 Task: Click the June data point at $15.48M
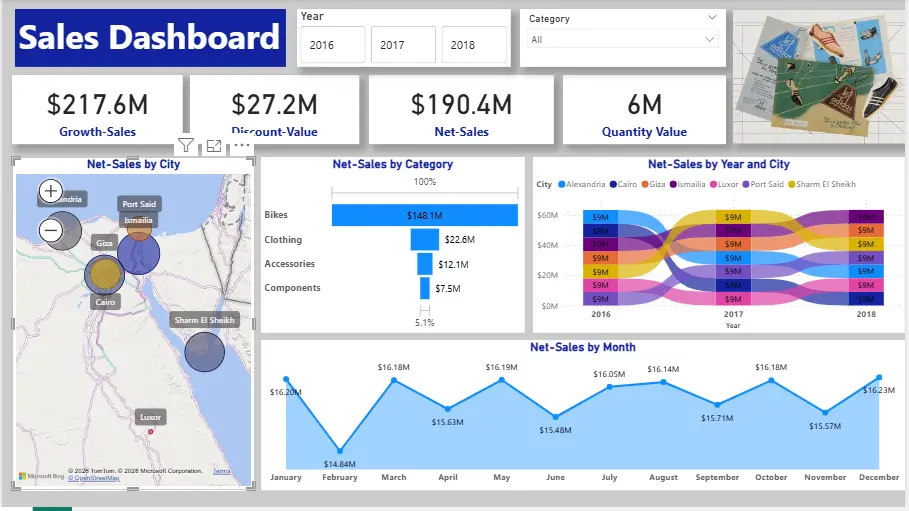tap(556, 417)
